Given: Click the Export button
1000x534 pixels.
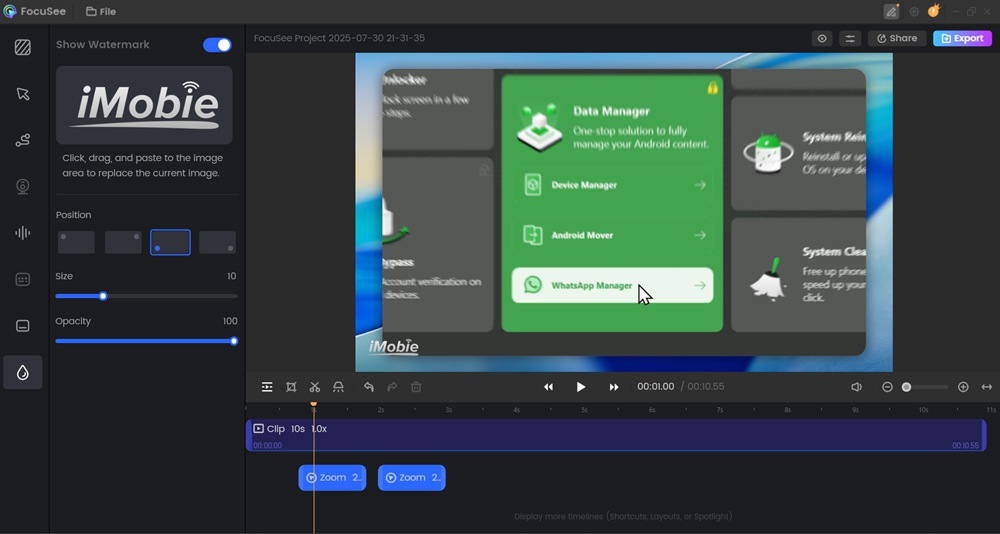Looking at the screenshot, I should [962, 38].
